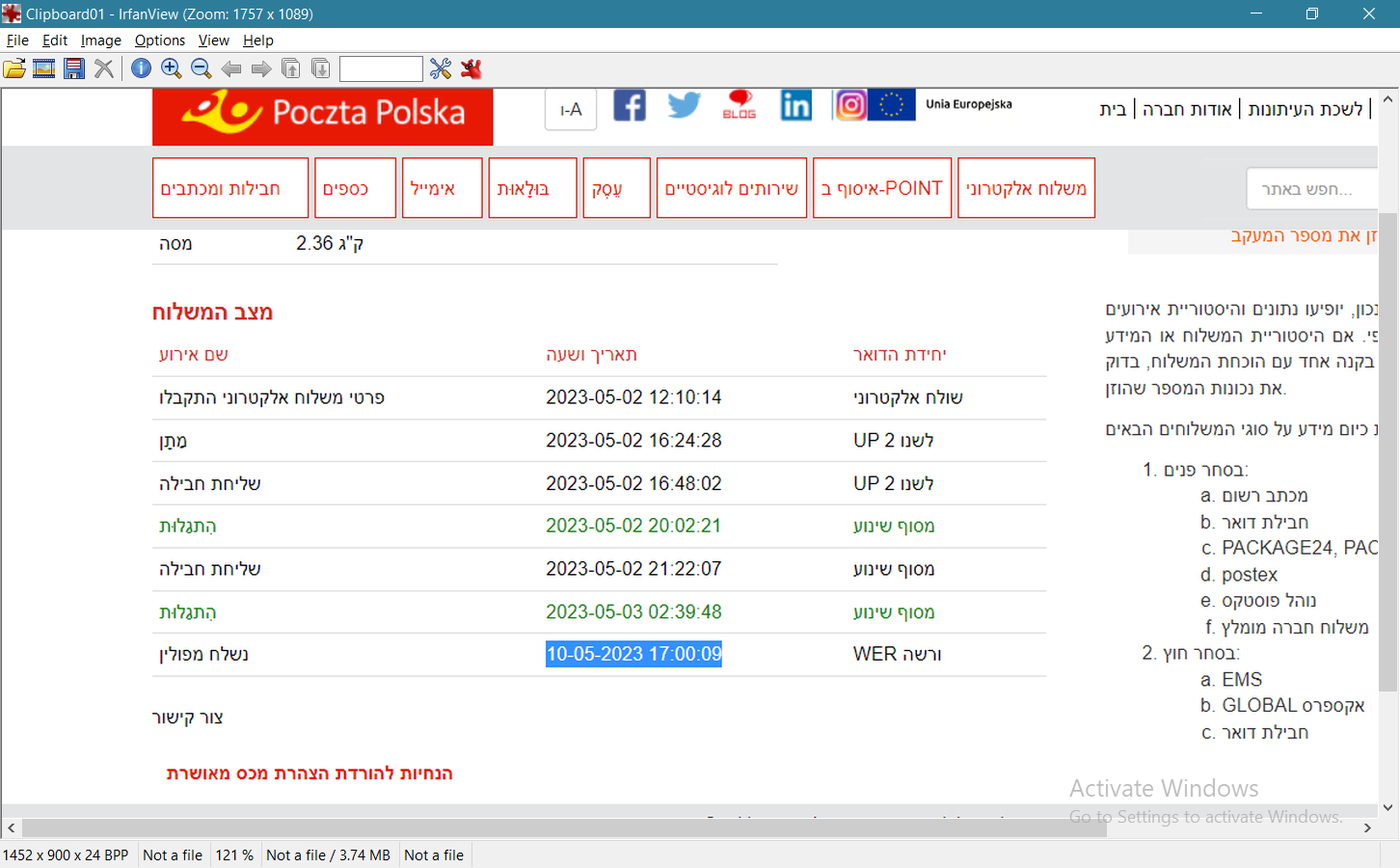1400x868 pixels.
Task: Click the red 'הנחיות להורדת הצהרת מכס מאושרת' link
Action: (x=310, y=773)
